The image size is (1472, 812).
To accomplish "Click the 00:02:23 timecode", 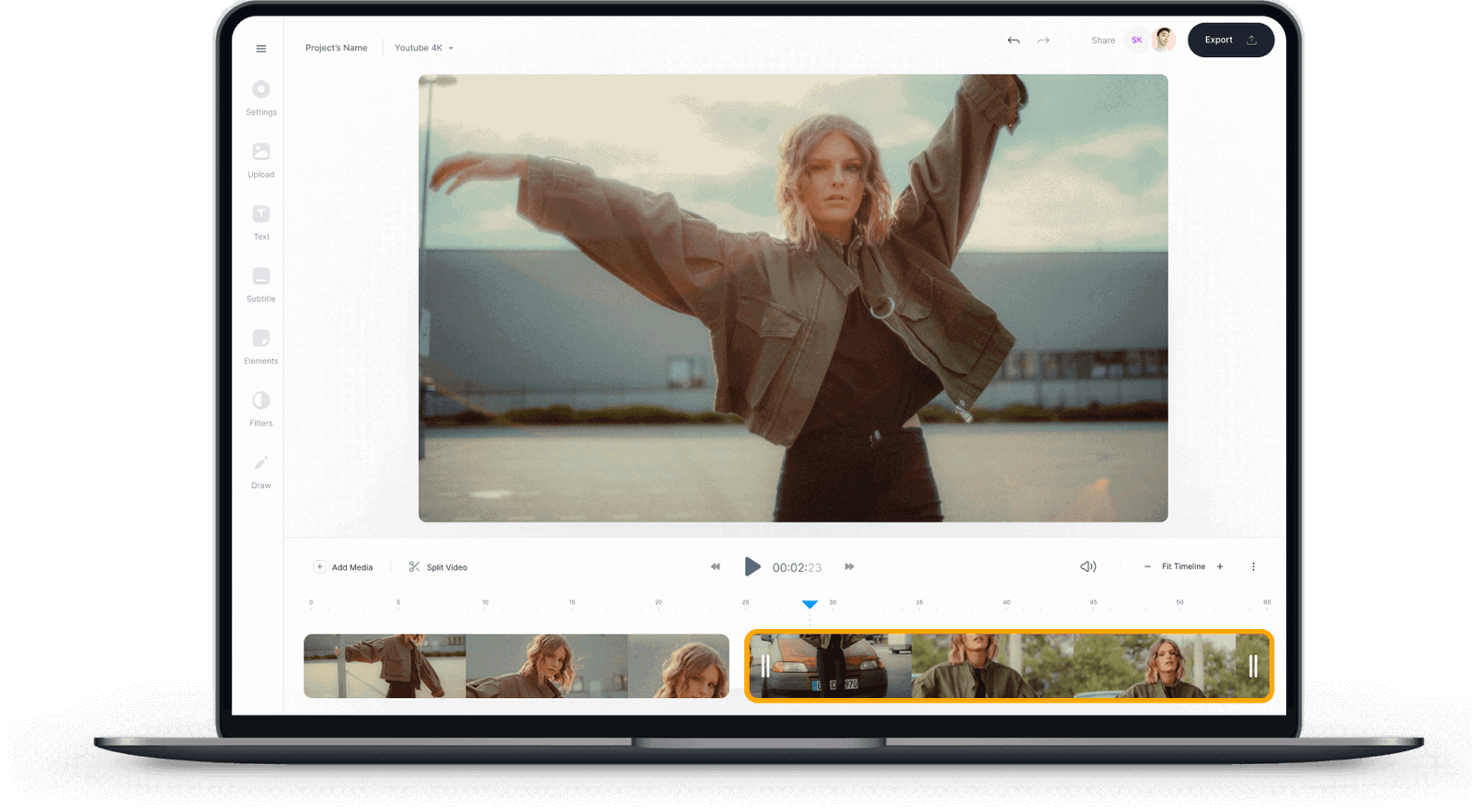I will (x=797, y=567).
